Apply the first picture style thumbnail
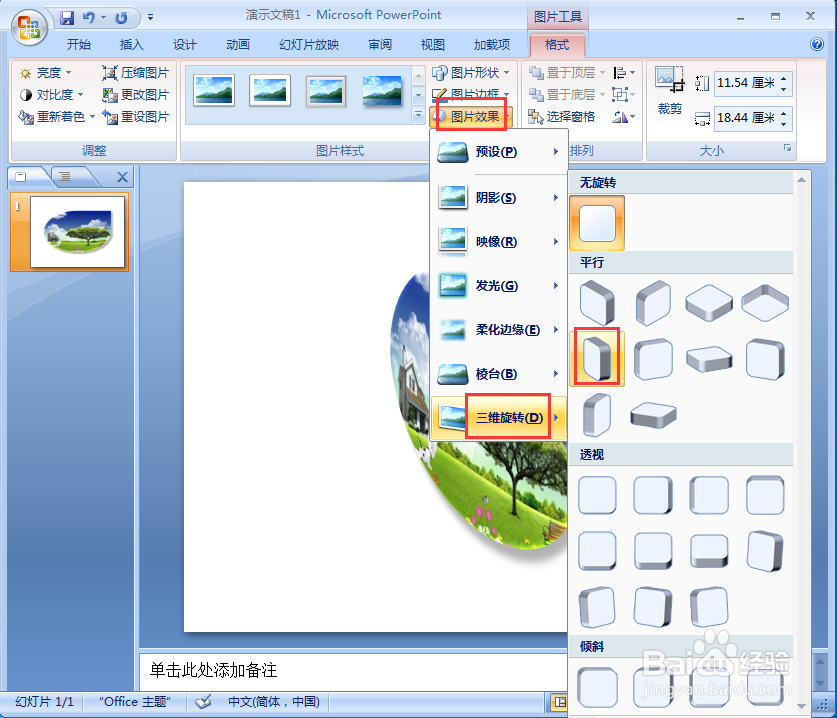This screenshot has height=718, width=837. pos(214,90)
